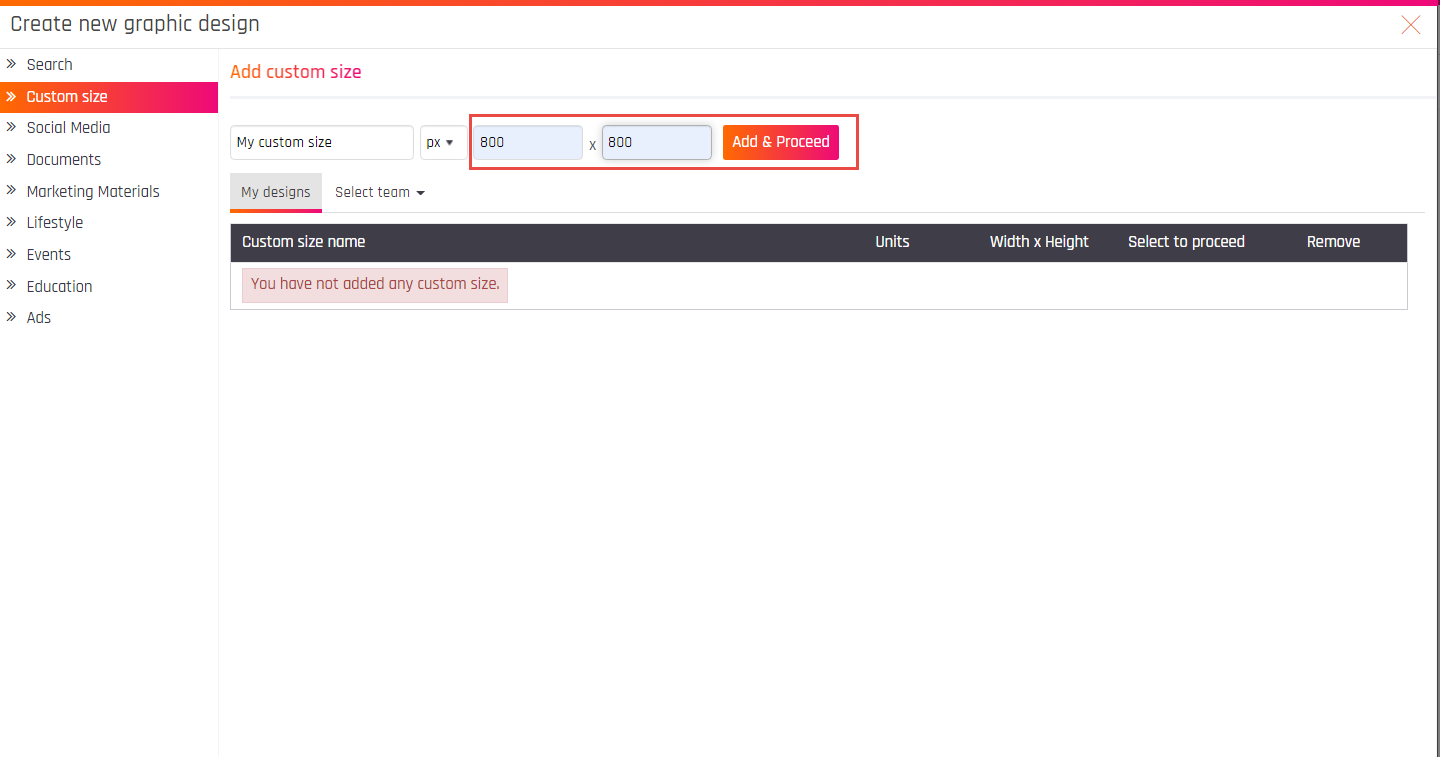Viewport: 1440px width, 757px height.
Task: Open the Social Media category
Action: (68, 128)
